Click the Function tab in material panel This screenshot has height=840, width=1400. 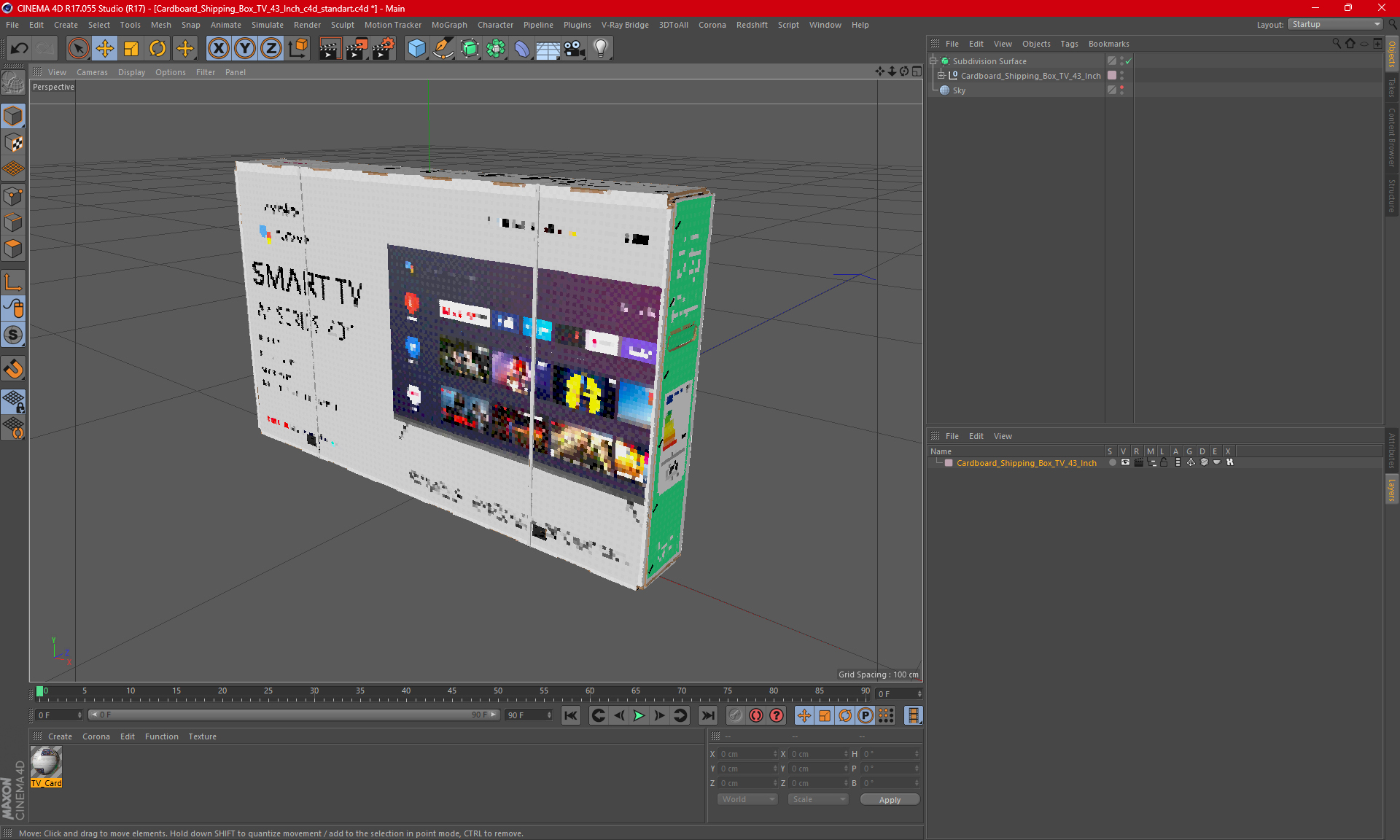tap(161, 736)
